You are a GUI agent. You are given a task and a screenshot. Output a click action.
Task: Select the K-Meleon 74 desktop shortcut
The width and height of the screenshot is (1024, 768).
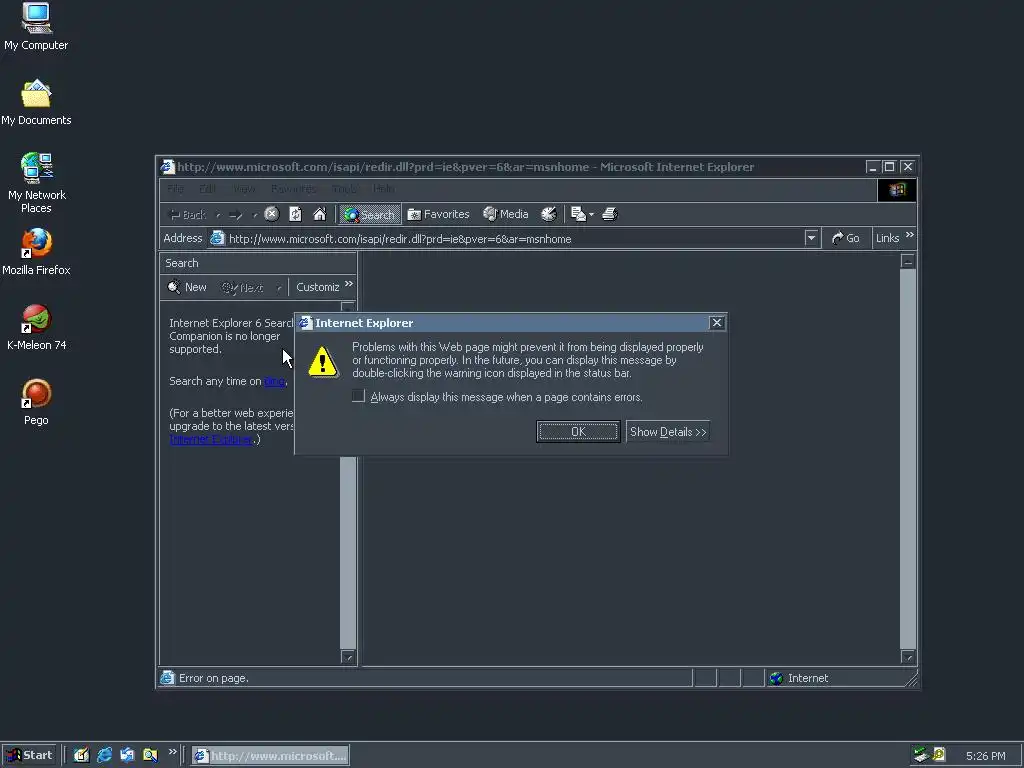36,327
